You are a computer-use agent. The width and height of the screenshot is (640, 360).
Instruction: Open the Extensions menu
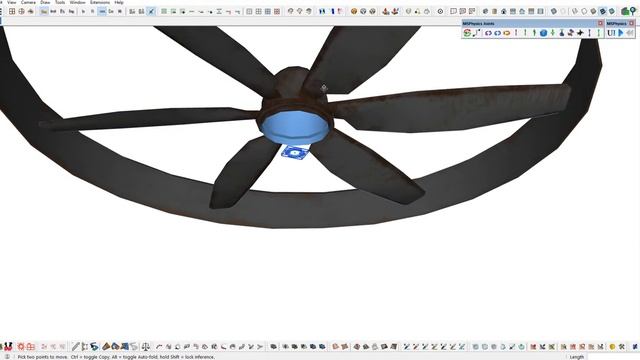(100, 2)
